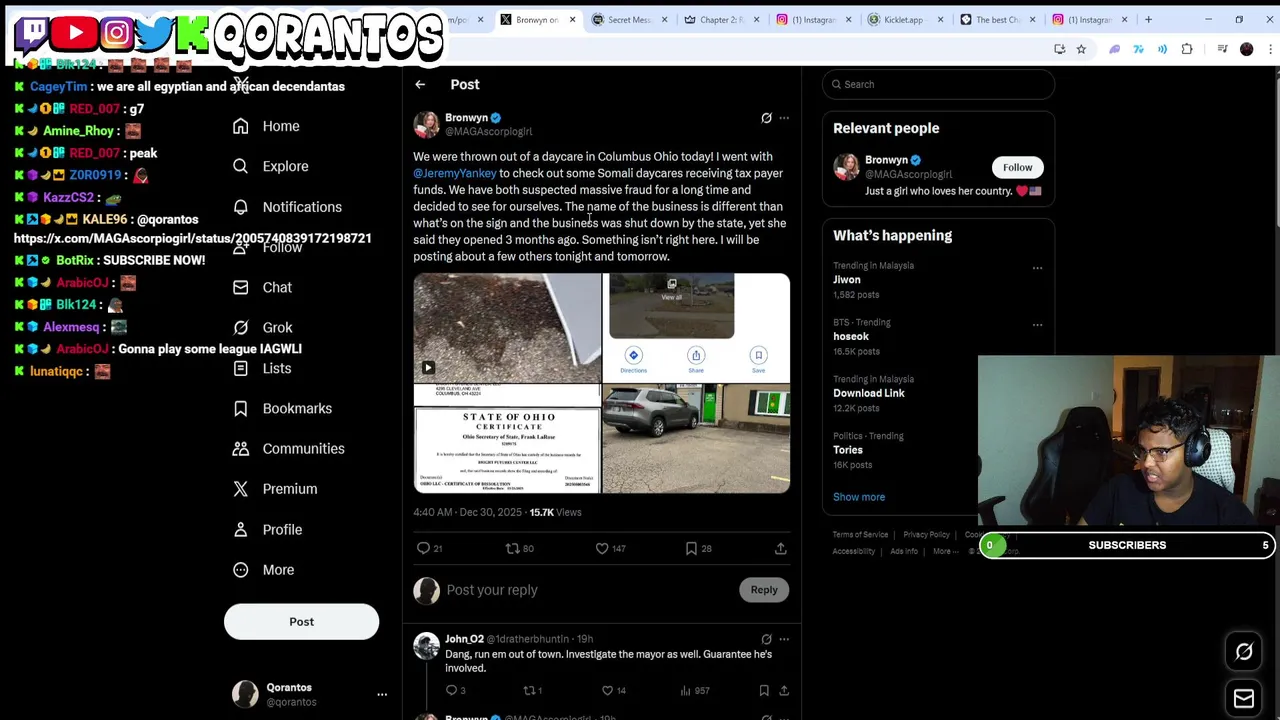Close the Bronwyn on X browser tab

(572, 19)
